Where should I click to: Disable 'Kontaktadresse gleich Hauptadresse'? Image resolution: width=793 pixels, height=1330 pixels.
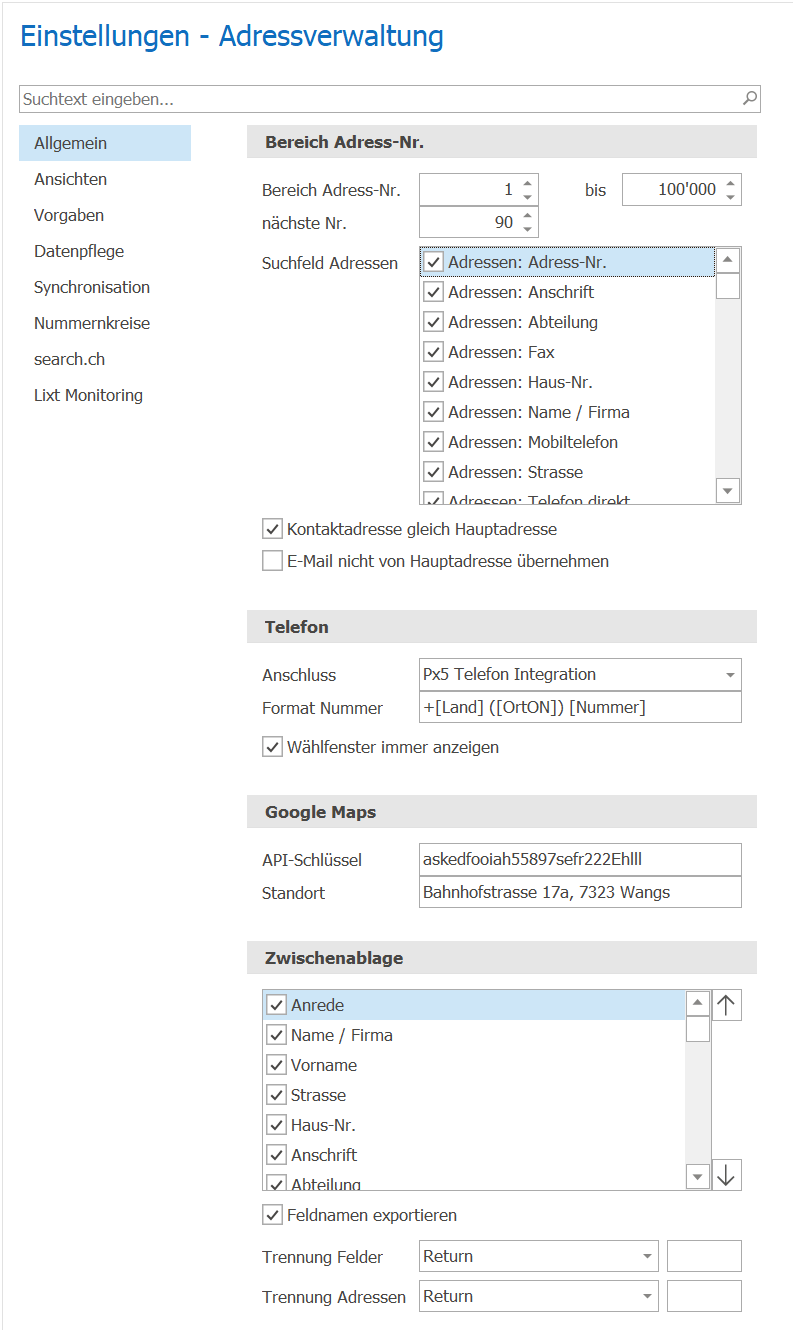tap(272, 529)
